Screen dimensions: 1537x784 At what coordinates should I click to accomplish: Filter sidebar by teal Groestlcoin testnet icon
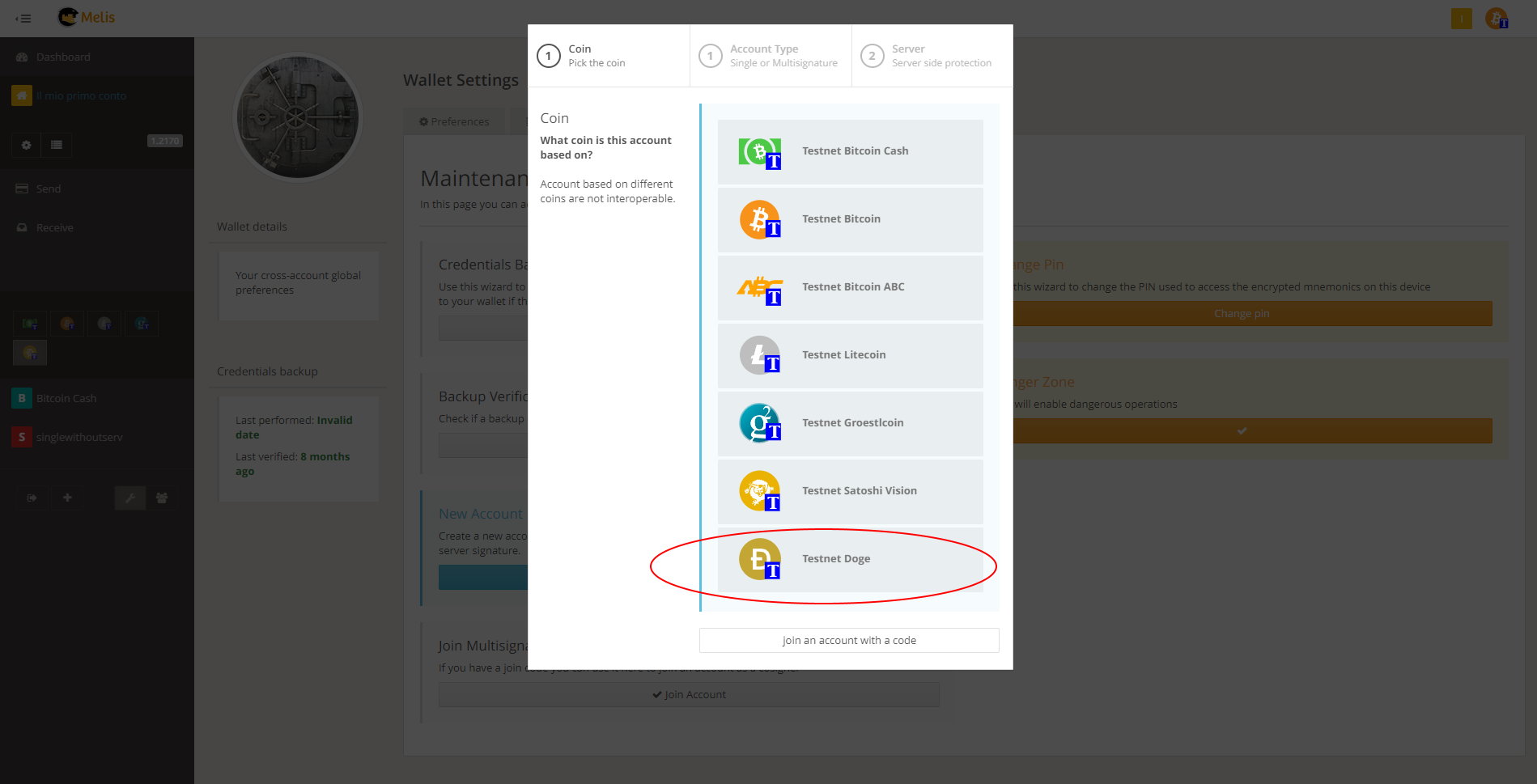(142, 324)
